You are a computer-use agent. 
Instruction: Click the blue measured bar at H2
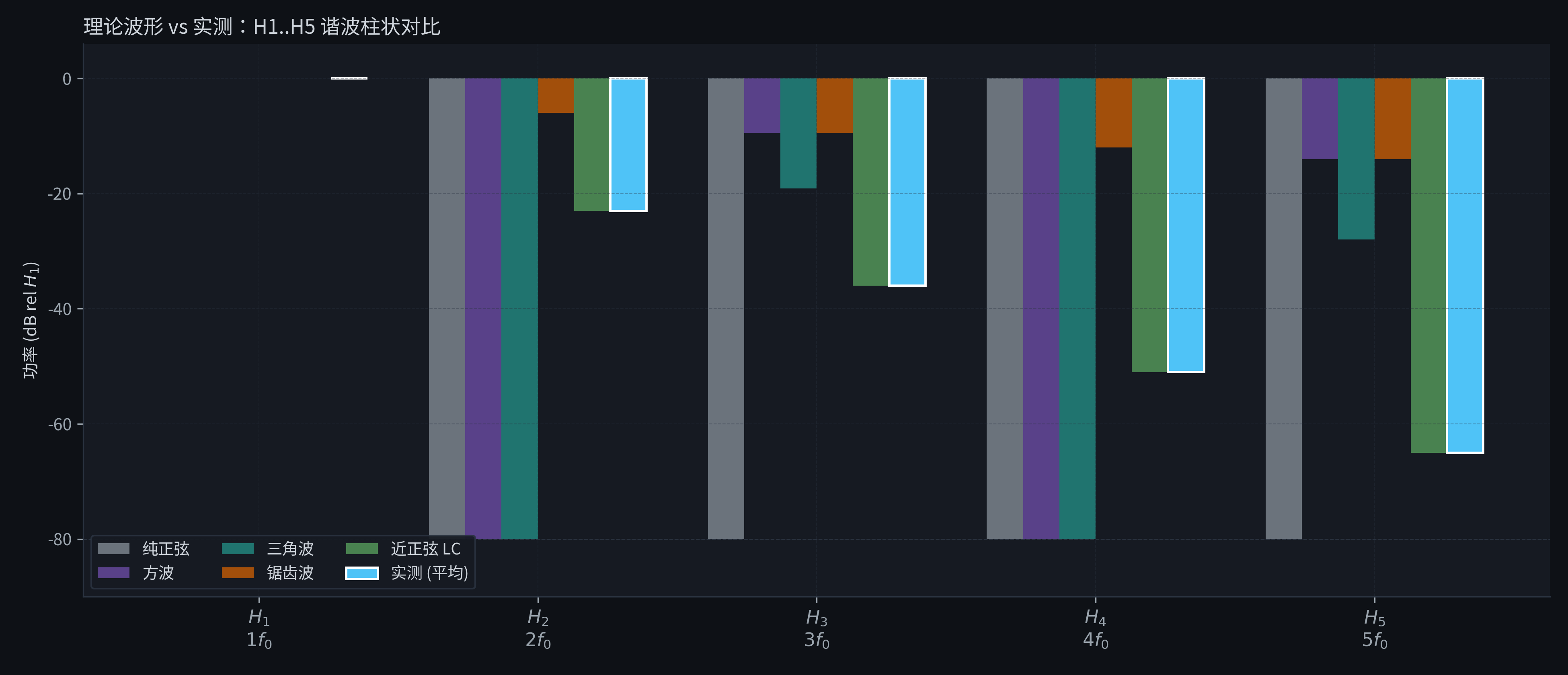[x=628, y=145]
